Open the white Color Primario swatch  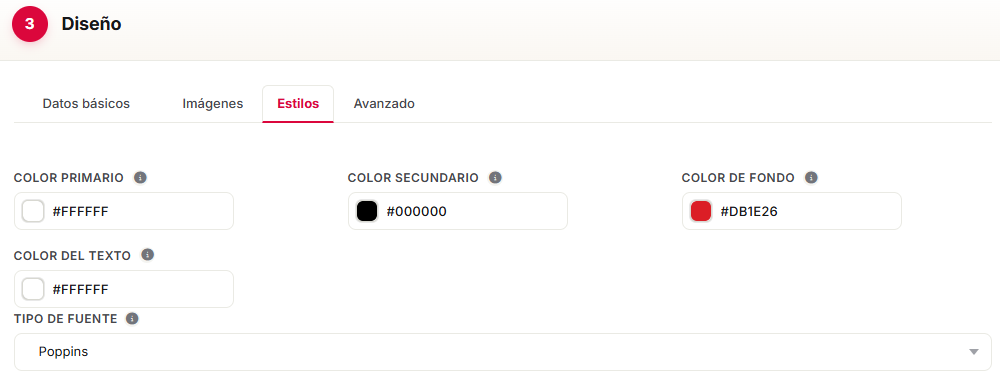[x=33, y=212]
